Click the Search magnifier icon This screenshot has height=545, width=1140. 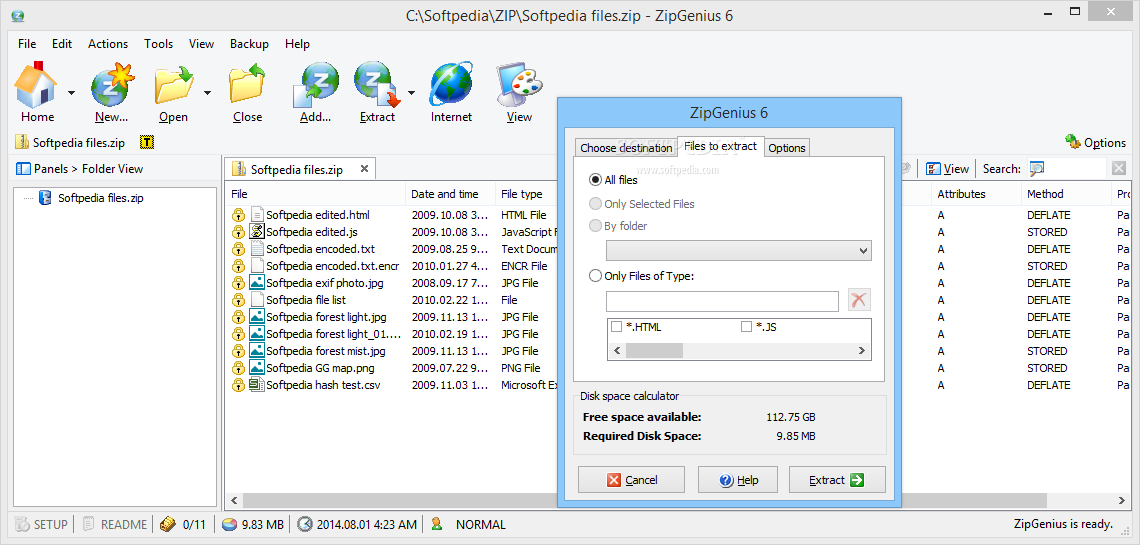[x=1037, y=169]
